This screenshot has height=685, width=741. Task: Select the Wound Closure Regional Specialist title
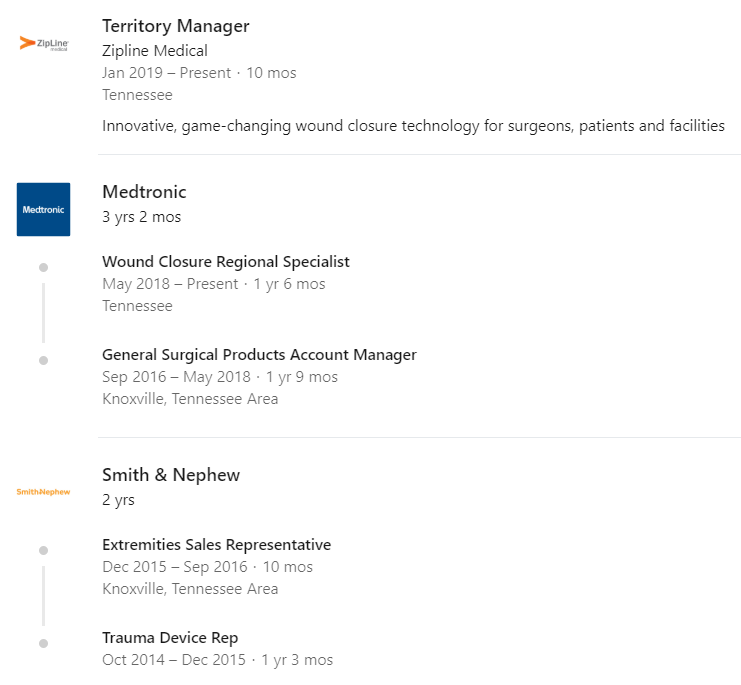click(226, 262)
